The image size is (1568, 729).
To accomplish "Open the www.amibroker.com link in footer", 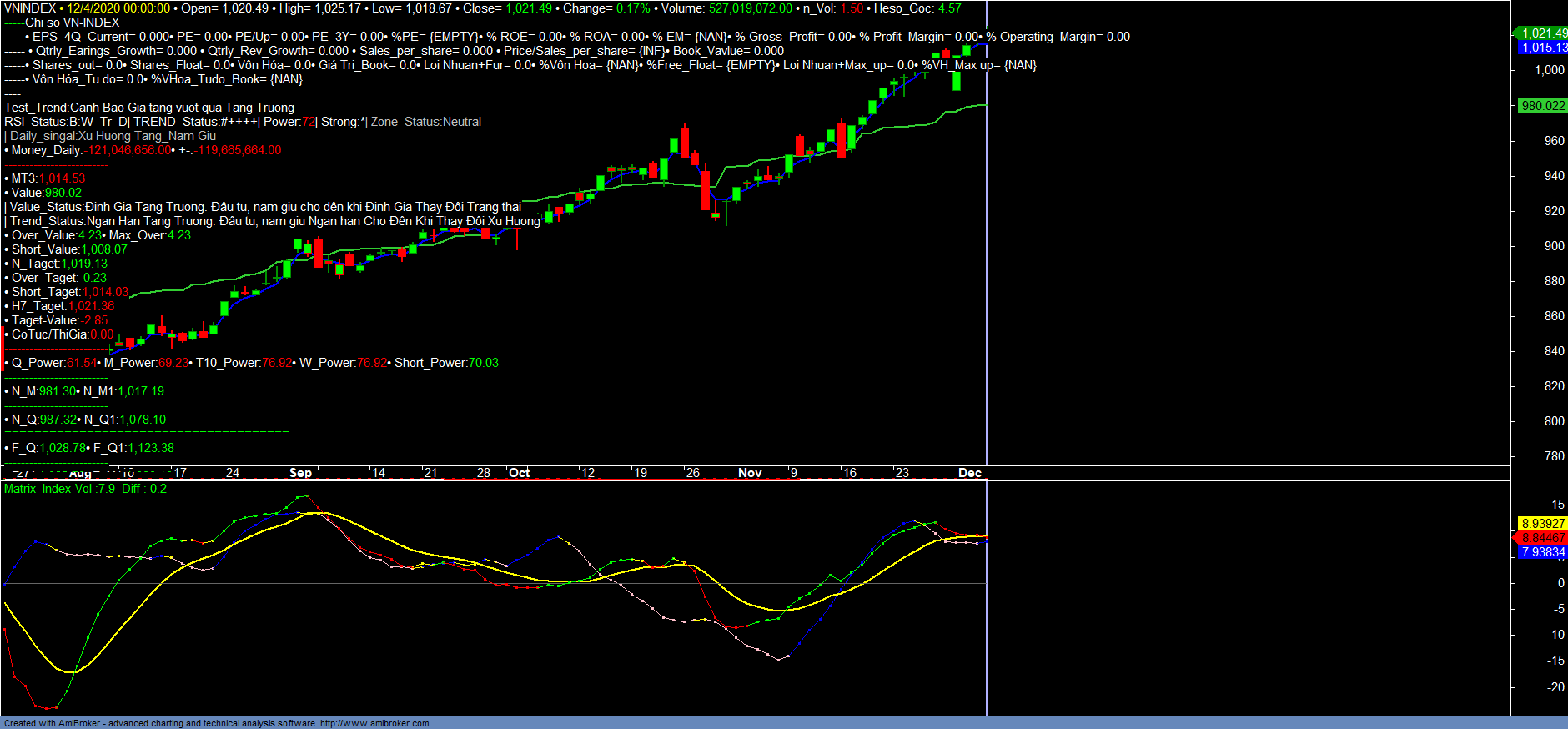I will pyautogui.click(x=374, y=723).
